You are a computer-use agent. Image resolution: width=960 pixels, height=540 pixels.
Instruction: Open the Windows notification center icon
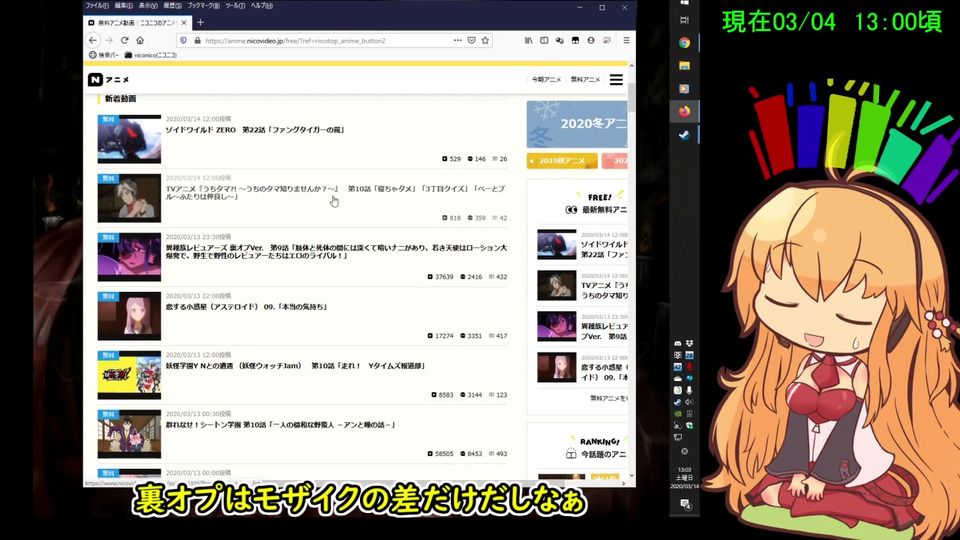tap(684, 504)
